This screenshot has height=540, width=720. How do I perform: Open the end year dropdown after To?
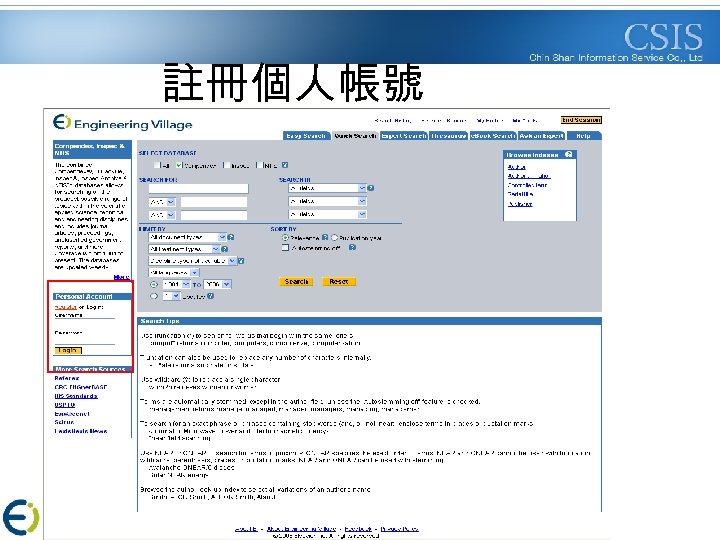(x=218, y=284)
